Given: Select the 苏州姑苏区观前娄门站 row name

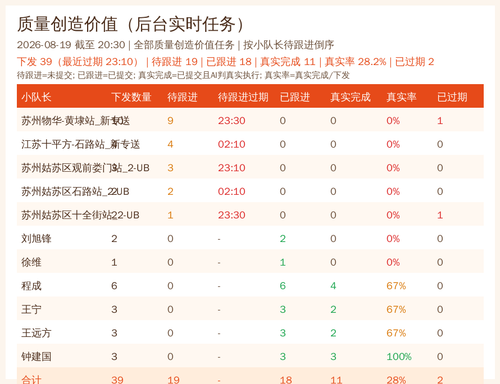Looking at the screenshot, I should 85,168.
